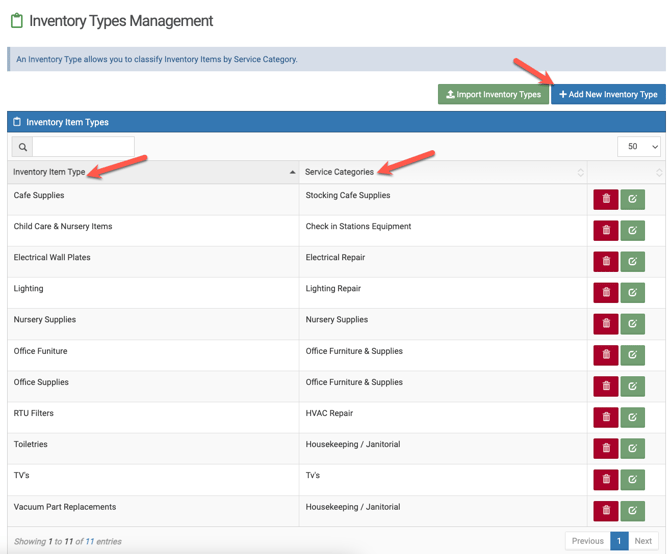Click trash icon for RTU Filters

pos(605,417)
